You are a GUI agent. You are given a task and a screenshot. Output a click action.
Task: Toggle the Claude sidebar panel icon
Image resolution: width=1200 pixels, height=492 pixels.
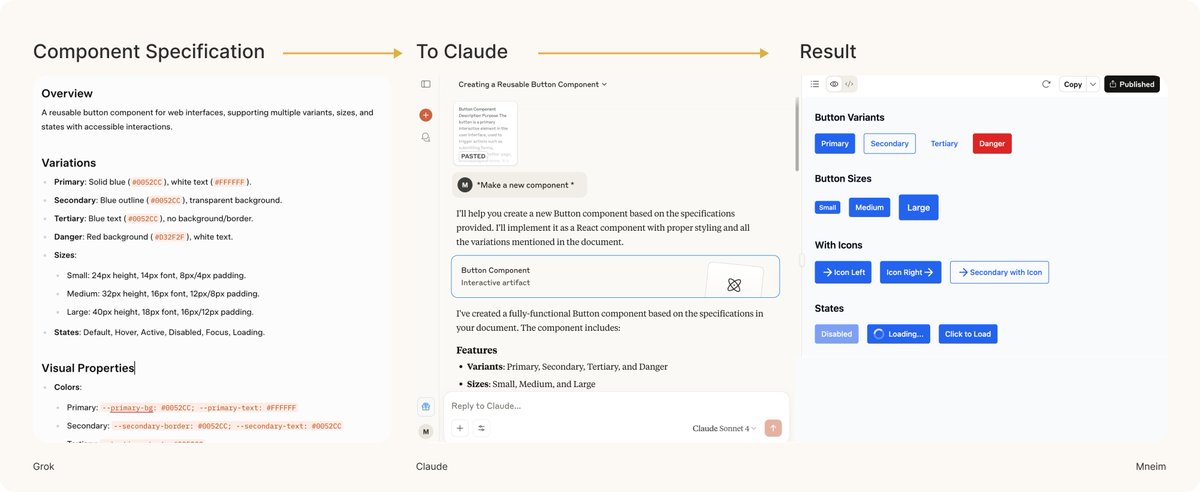426,85
